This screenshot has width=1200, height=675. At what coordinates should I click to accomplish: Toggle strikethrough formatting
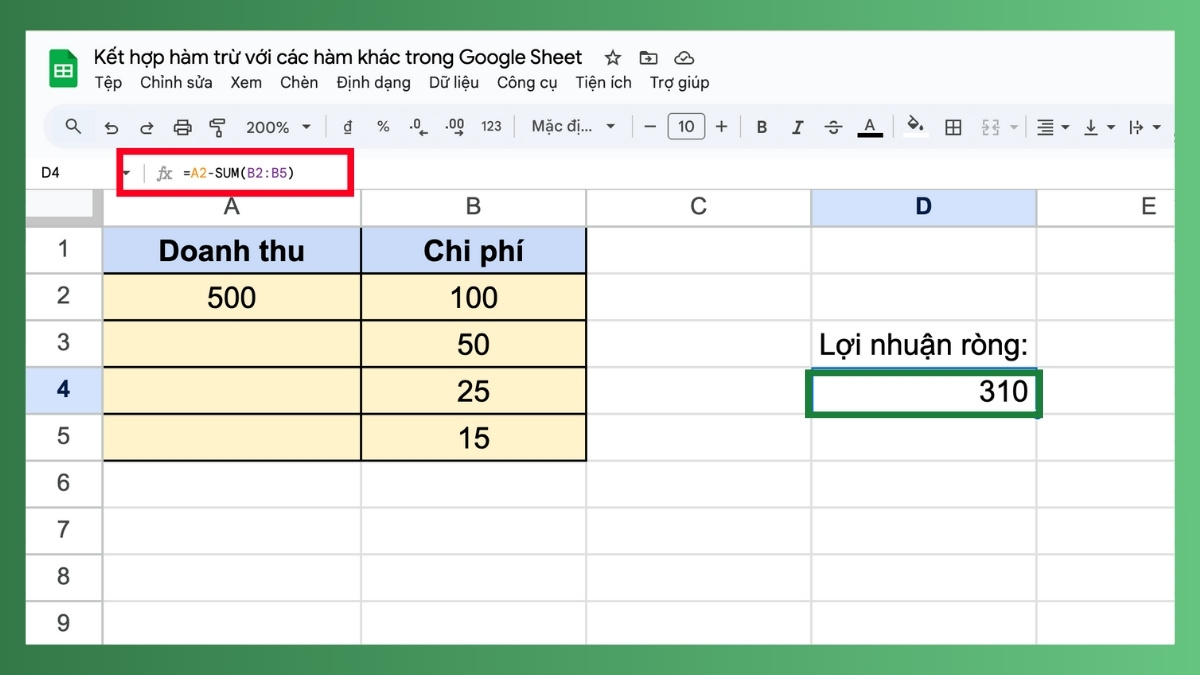point(833,127)
